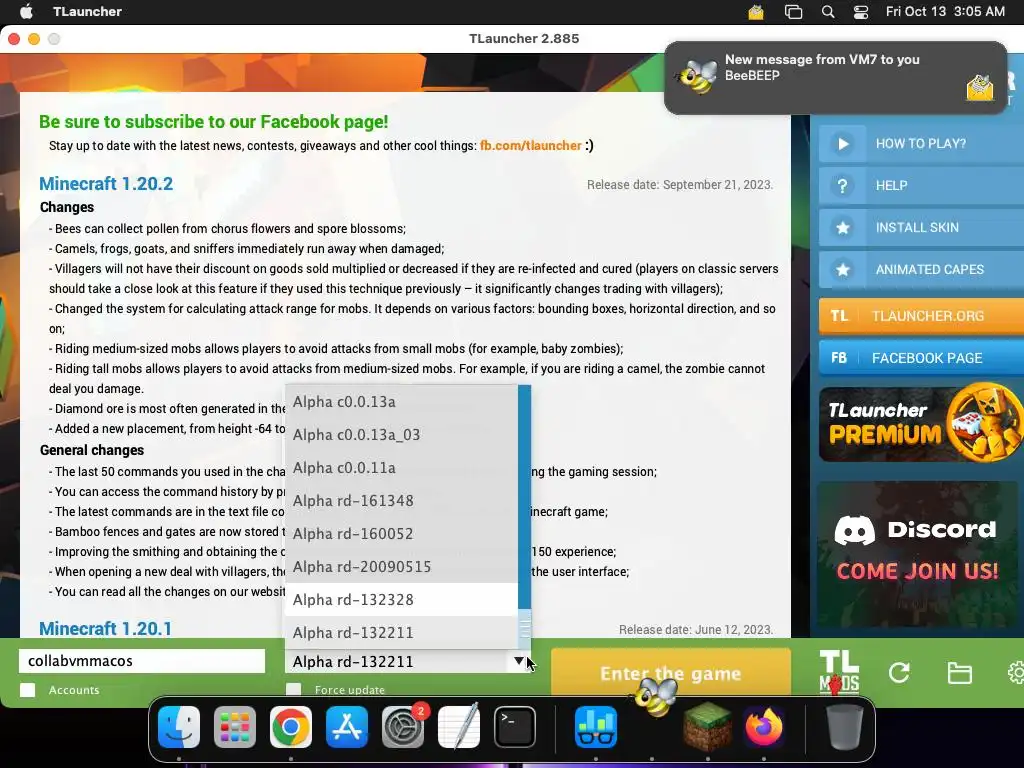Launch Google Chrome from the dock
Screen dimensions: 1024x768
coord(291,726)
